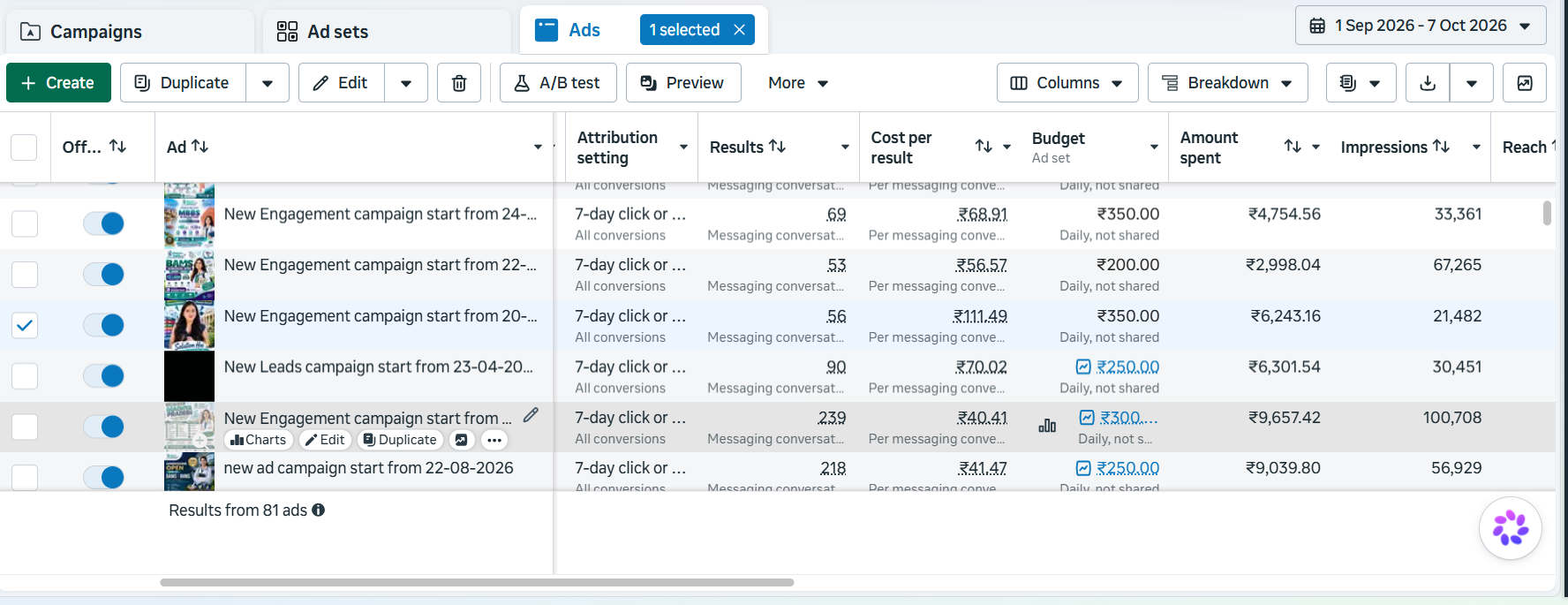
Task: Click the black thumbnail of New Leads campaign
Action: 189,376
